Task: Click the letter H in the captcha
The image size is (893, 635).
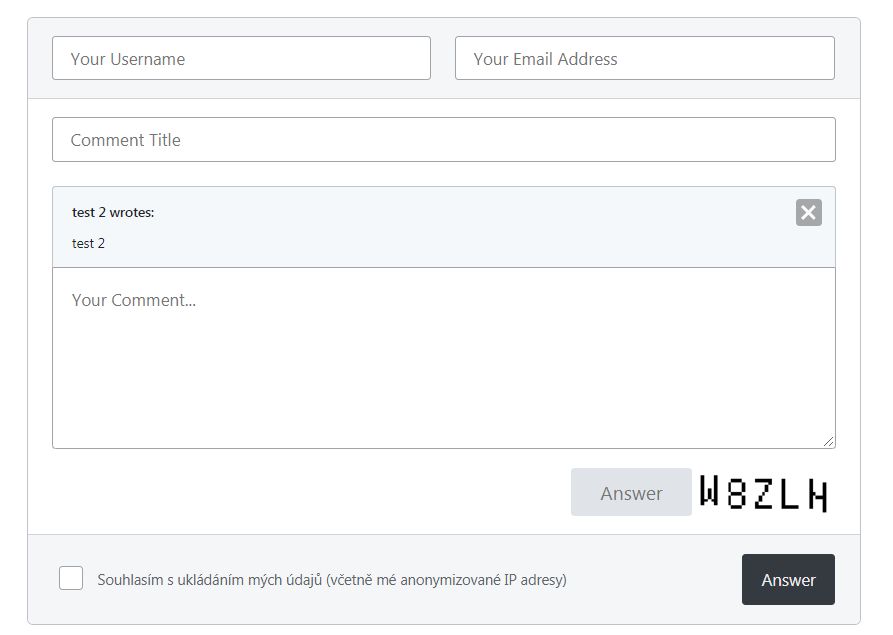Action: click(x=817, y=494)
